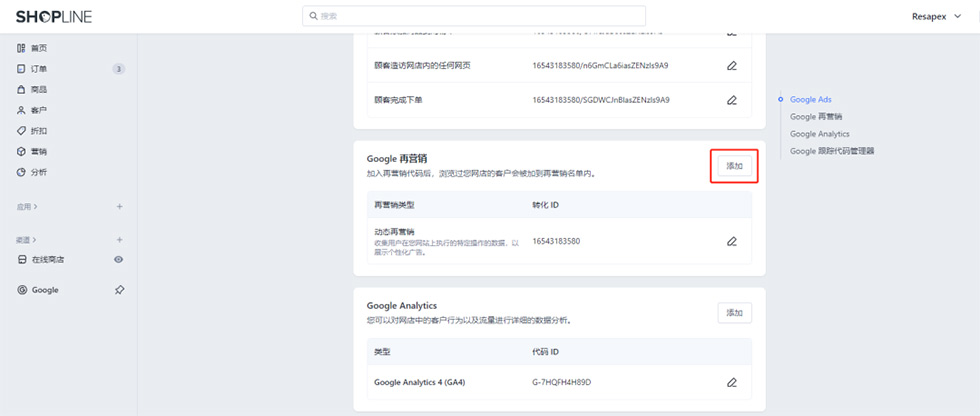The width and height of the screenshot is (980, 416).
Task: Expand the 应用 section
Action: [27, 207]
